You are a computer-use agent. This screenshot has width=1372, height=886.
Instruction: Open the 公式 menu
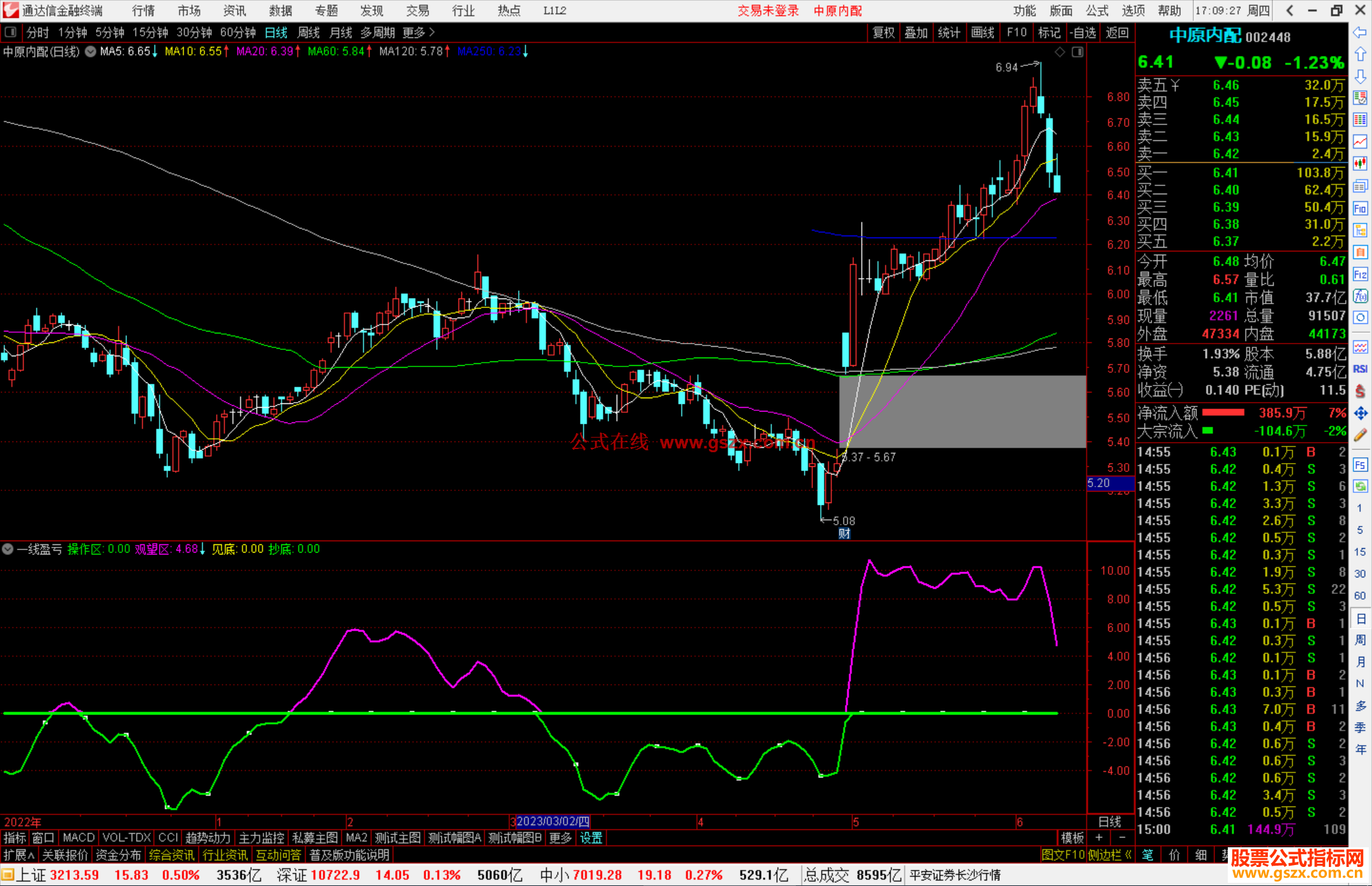click(x=1097, y=11)
